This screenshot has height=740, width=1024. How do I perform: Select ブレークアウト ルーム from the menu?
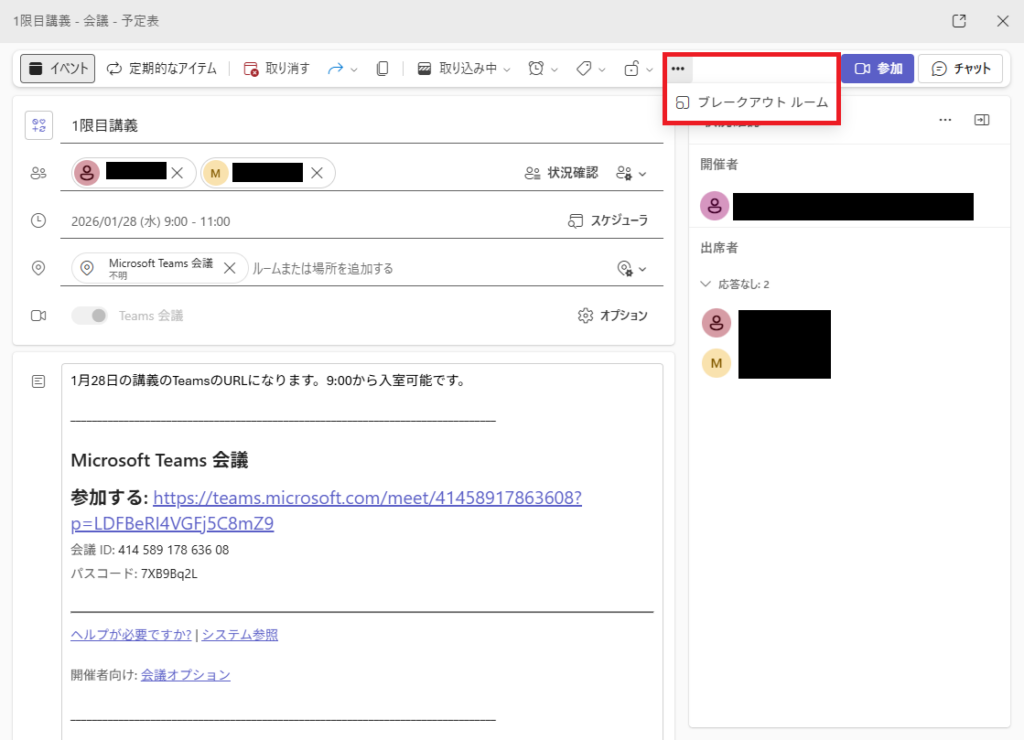tap(752, 103)
